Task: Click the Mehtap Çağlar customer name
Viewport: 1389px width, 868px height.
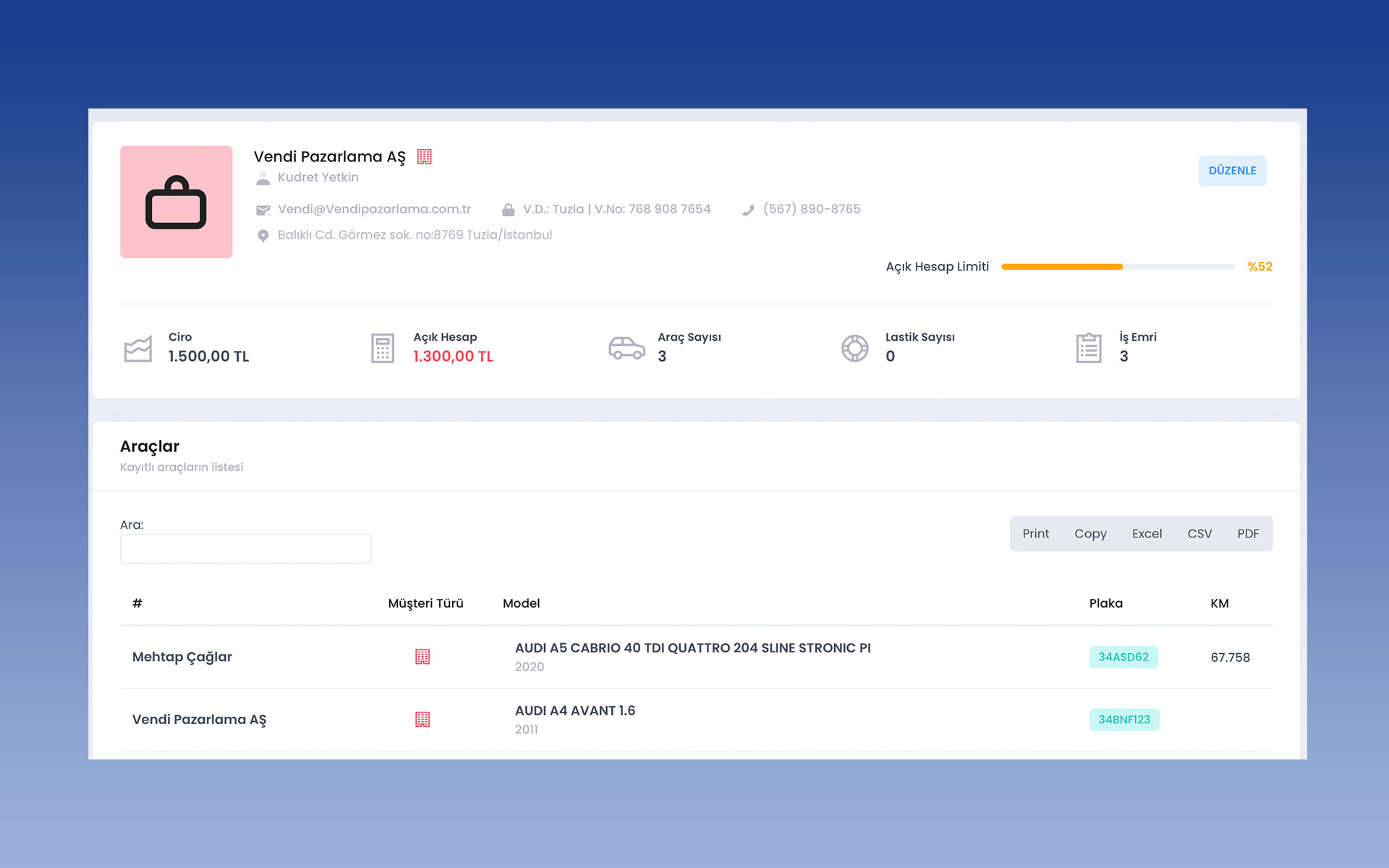Action: 182,657
